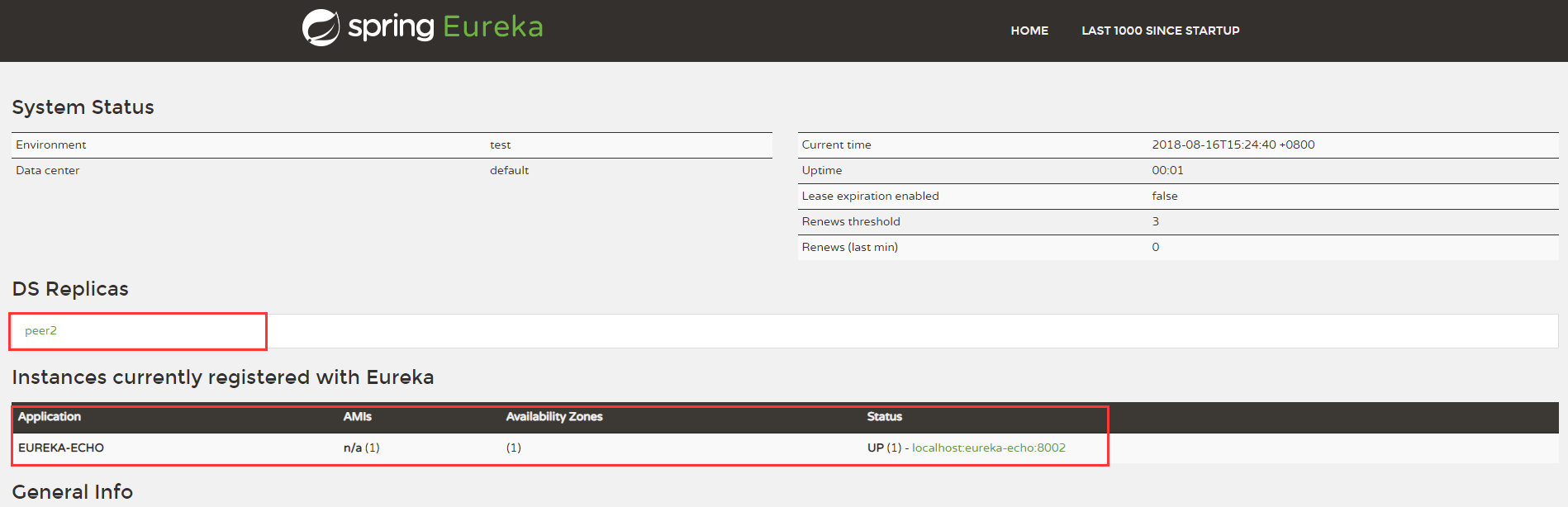Click the spring Eureka brand text
Screen dimensions: 1568x507
(x=446, y=27)
